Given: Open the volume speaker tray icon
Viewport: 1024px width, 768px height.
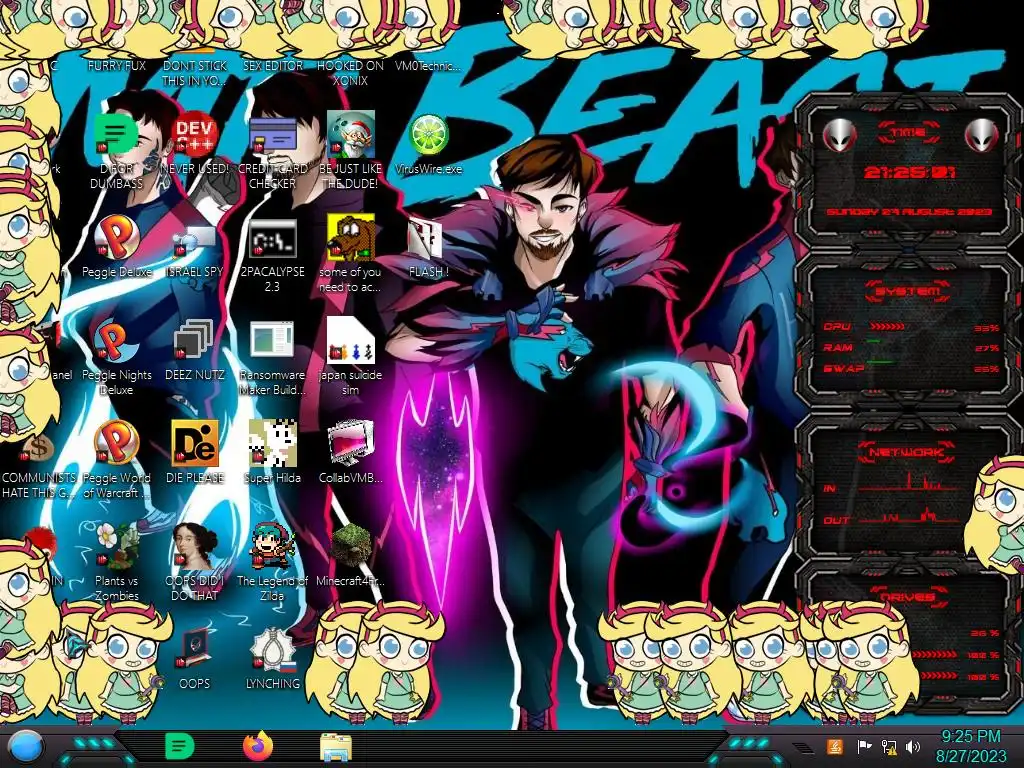Looking at the screenshot, I should tap(914, 746).
